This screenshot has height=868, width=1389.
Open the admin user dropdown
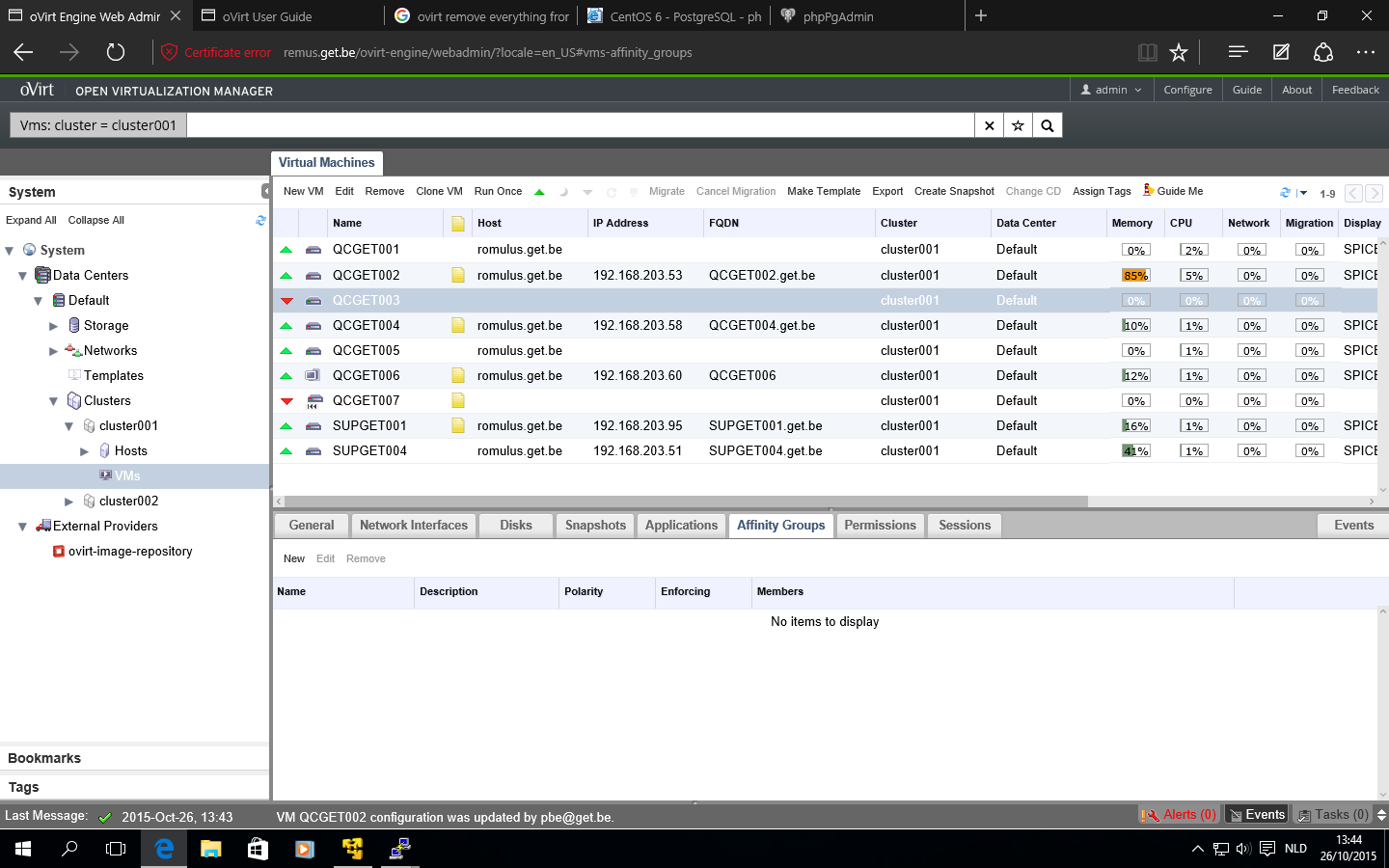pyautogui.click(x=1111, y=90)
